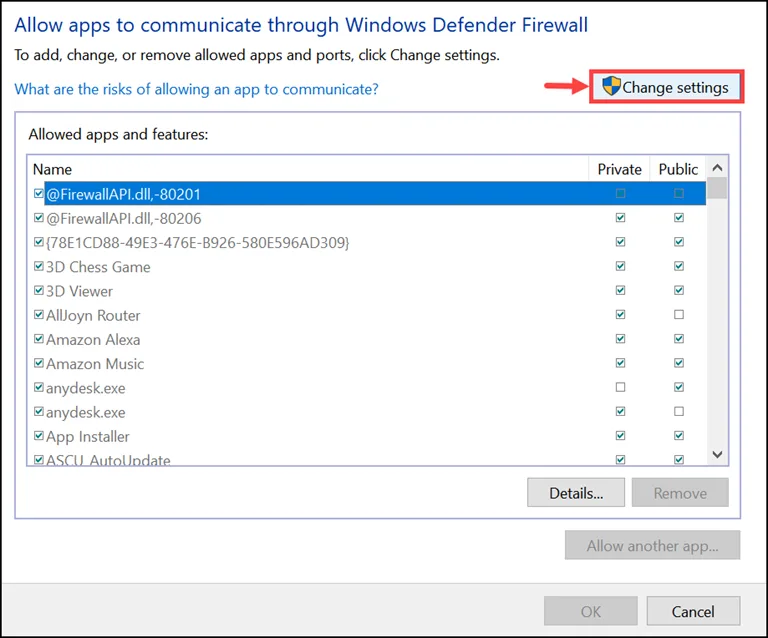The height and width of the screenshot is (638, 768).
Task: Toggle the {78E1CD88-49E3-476E-B926-580E596AD309} name checkbox
Action: (x=39, y=242)
